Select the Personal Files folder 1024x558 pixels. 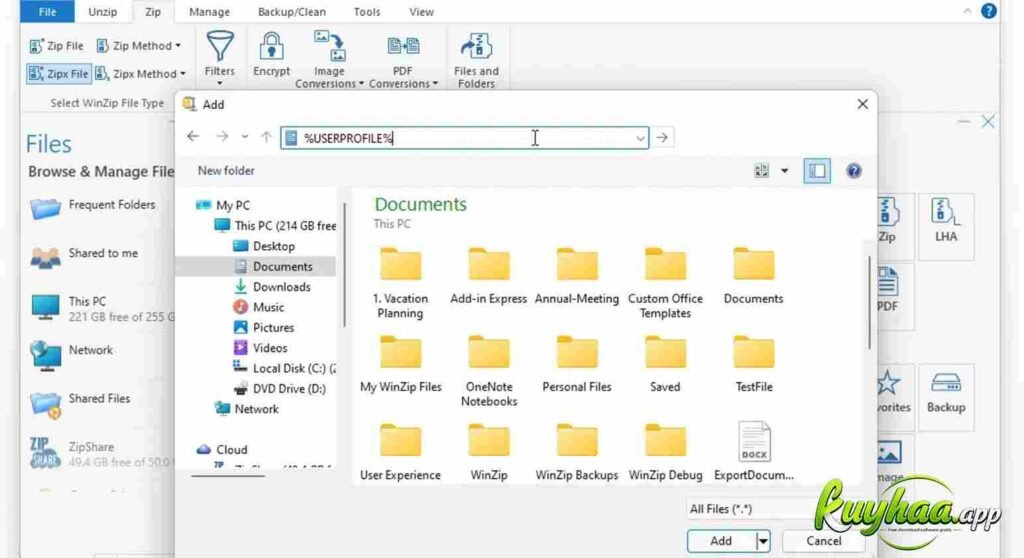[577, 365]
